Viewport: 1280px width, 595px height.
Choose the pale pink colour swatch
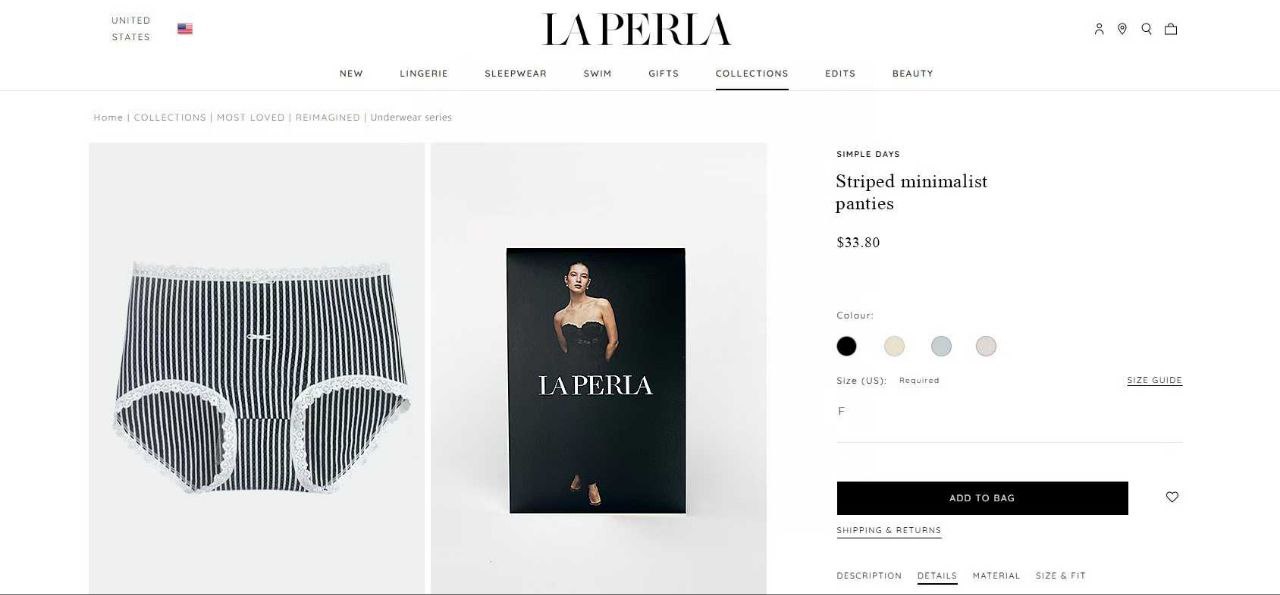point(986,346)
